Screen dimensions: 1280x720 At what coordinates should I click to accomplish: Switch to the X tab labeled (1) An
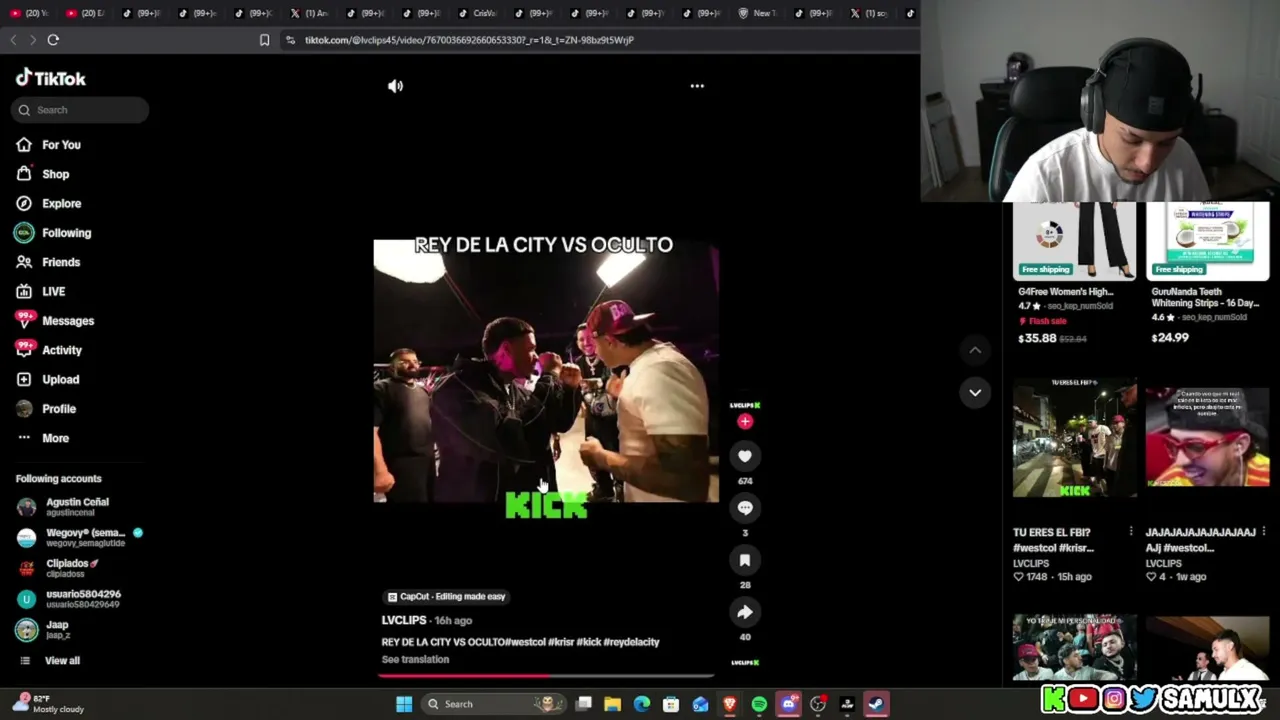[309, 13]
